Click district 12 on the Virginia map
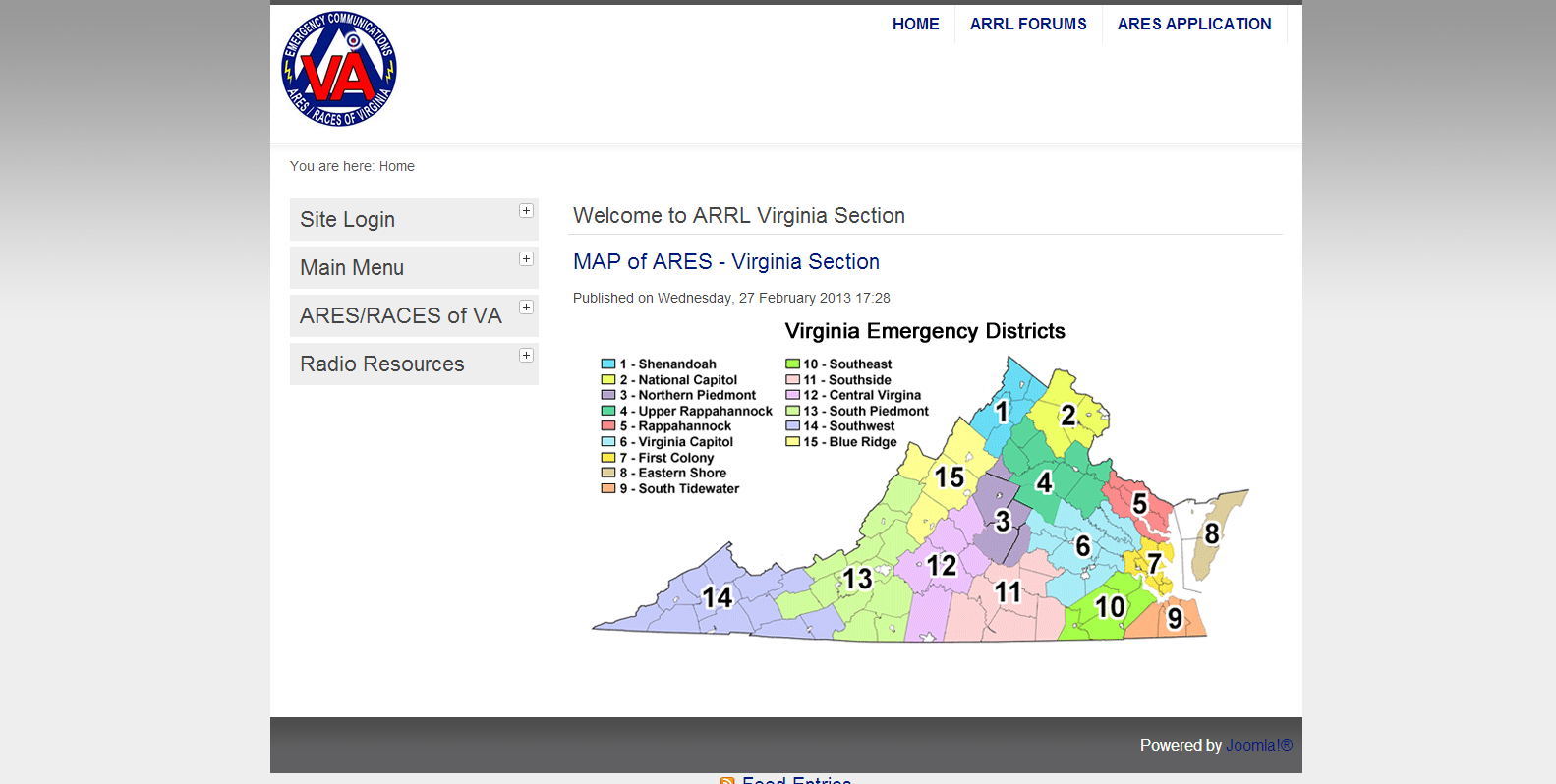The height and width of the screenshot is (784, 1556). (x=941, y=566)
